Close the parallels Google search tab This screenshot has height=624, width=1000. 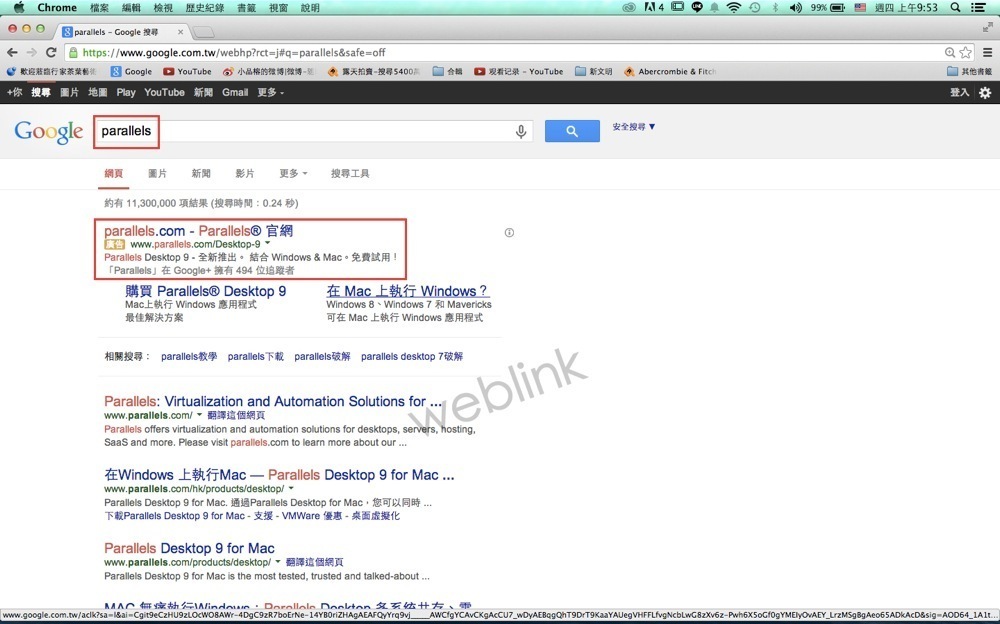[180, 32]
